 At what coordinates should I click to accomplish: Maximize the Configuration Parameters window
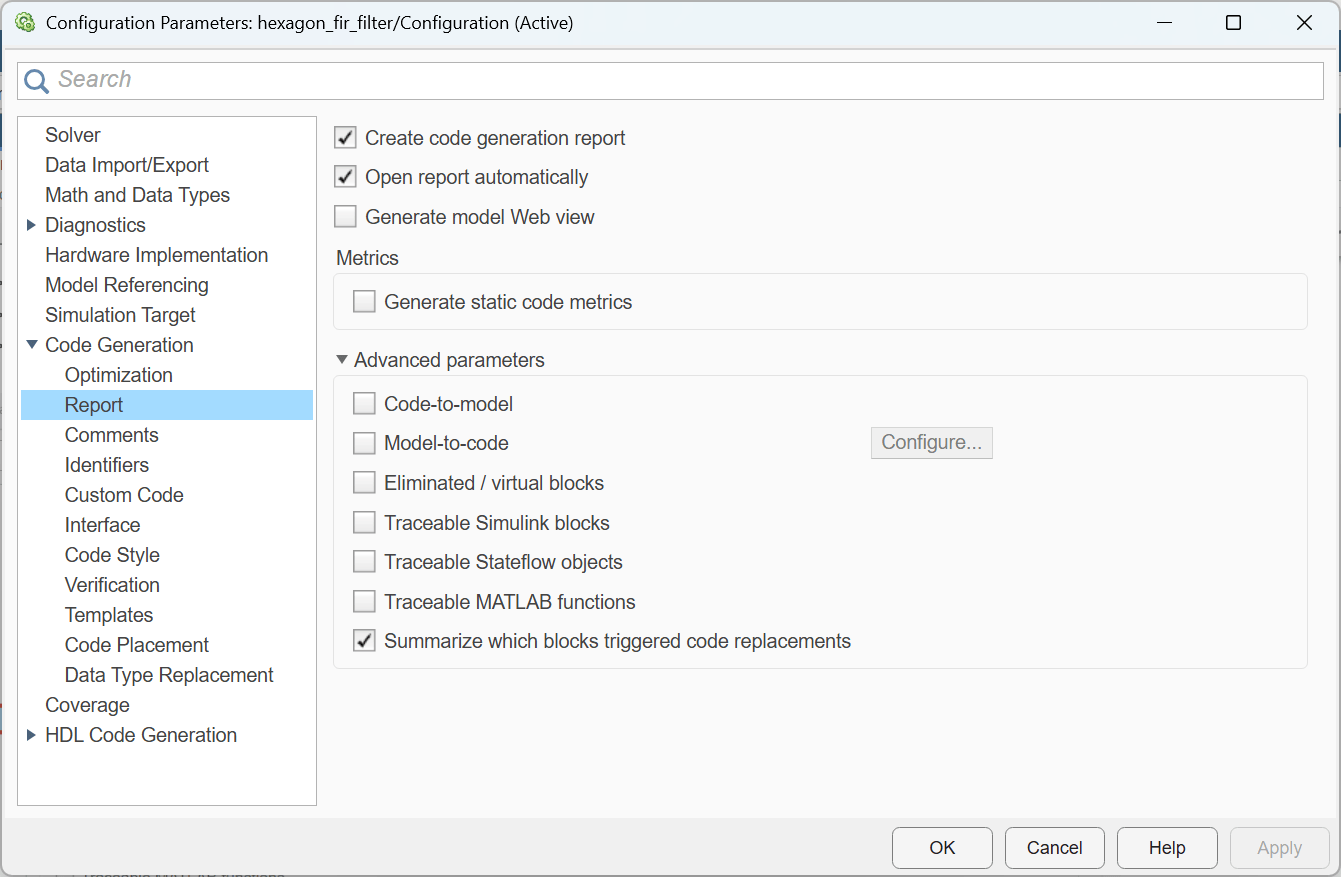[1234, 23]
